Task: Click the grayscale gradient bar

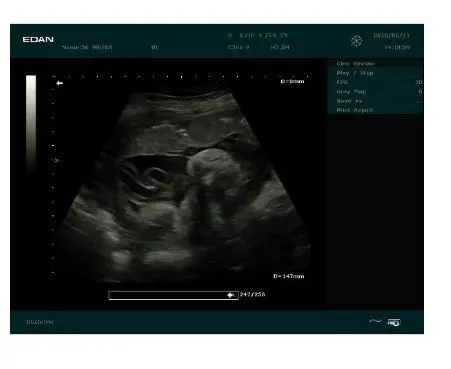Action: [31, 124]
